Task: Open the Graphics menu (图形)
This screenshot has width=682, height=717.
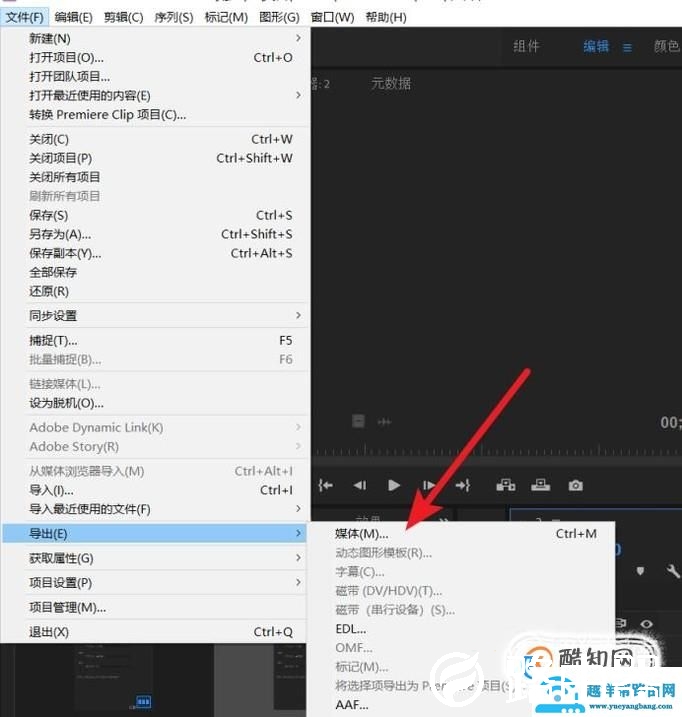Action: (279, 17)
